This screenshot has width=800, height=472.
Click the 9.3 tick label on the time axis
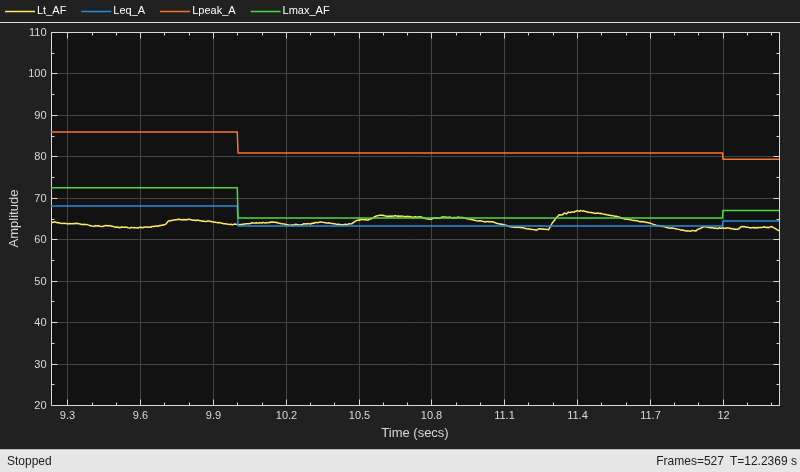coord(67,415)
